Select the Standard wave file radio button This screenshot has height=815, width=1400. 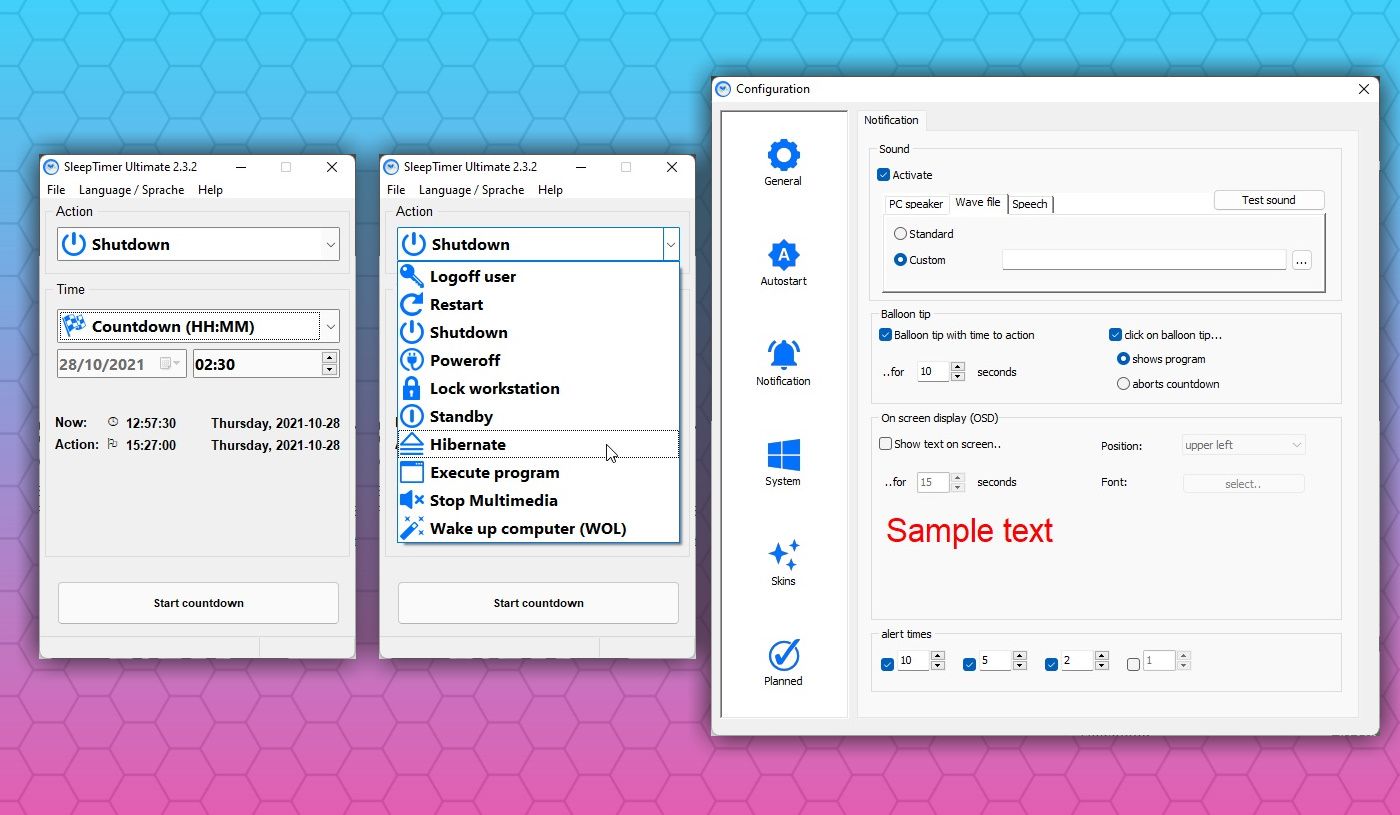pos(900,234)
